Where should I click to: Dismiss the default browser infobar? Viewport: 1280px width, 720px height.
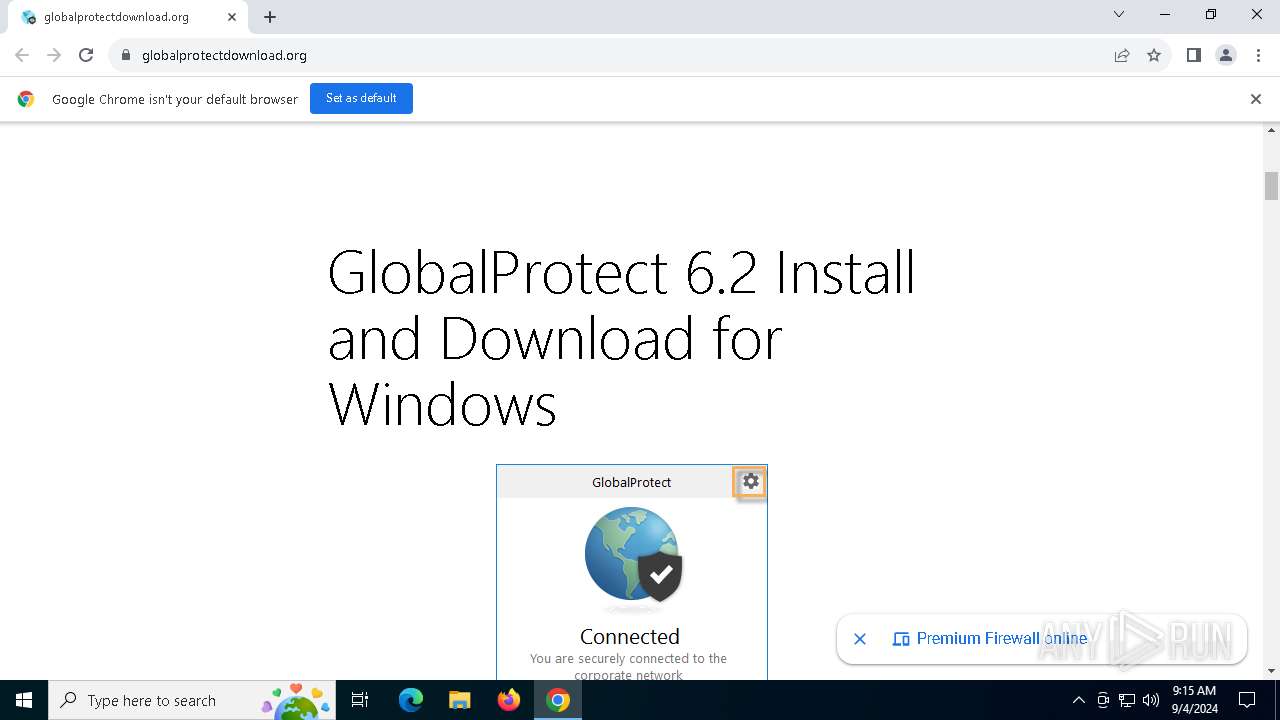click(x=1255, y=99)
